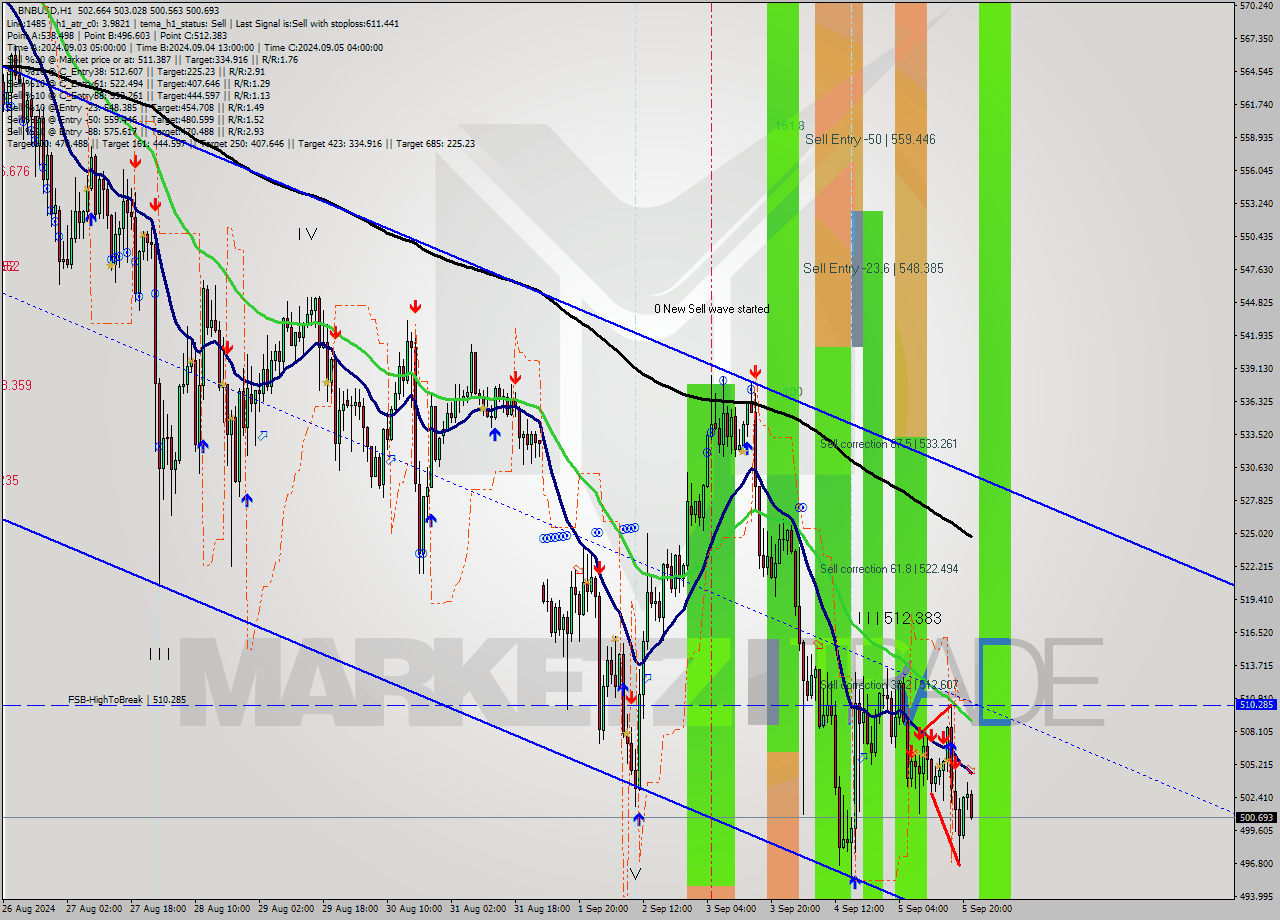Click the 570.240 price axis label
Screen dimensions: 1280x920
[1255, 6]
